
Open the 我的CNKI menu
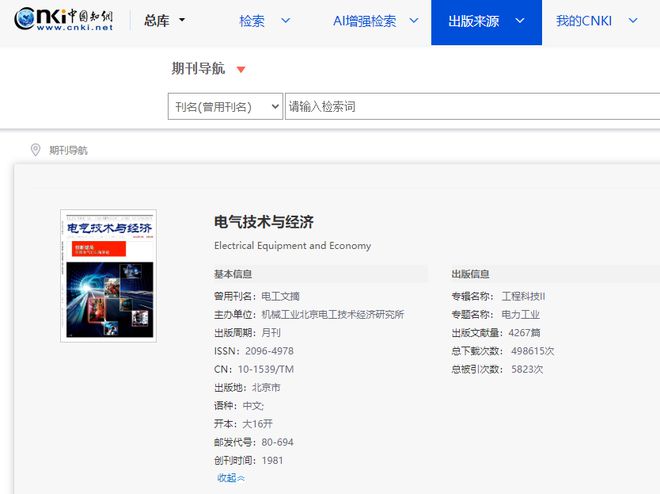584,21
